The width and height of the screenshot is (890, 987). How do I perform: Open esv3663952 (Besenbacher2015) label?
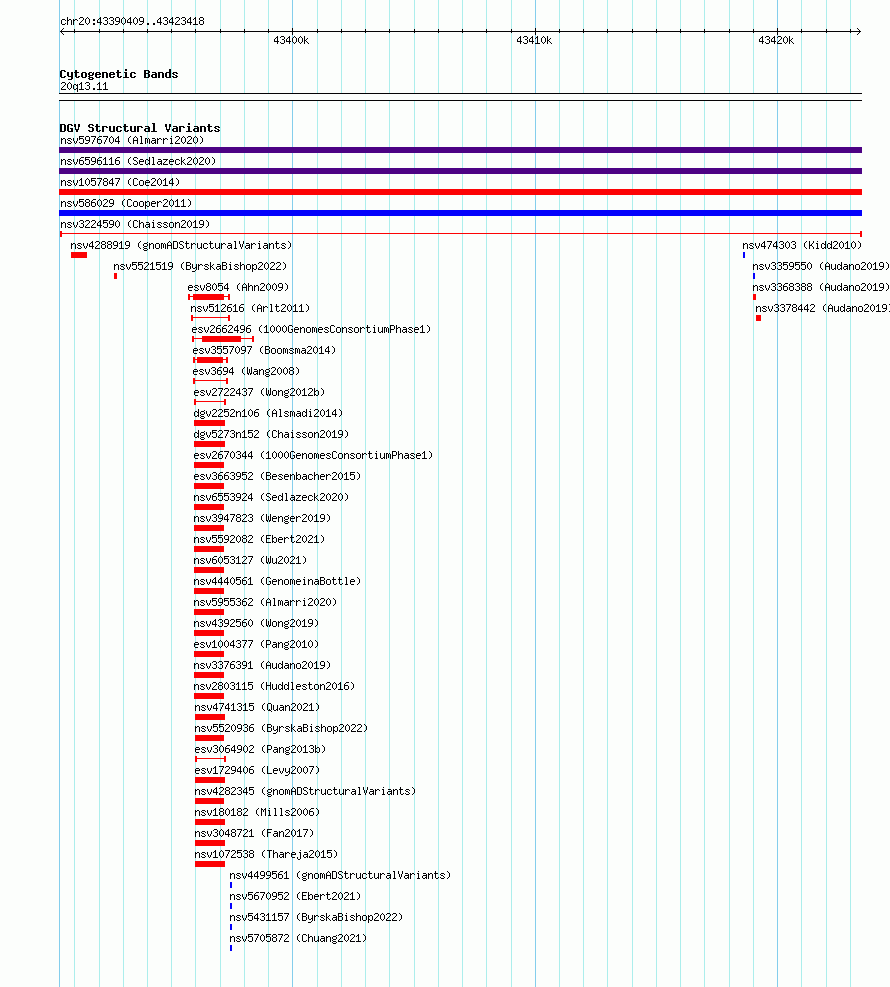[278, 477]
